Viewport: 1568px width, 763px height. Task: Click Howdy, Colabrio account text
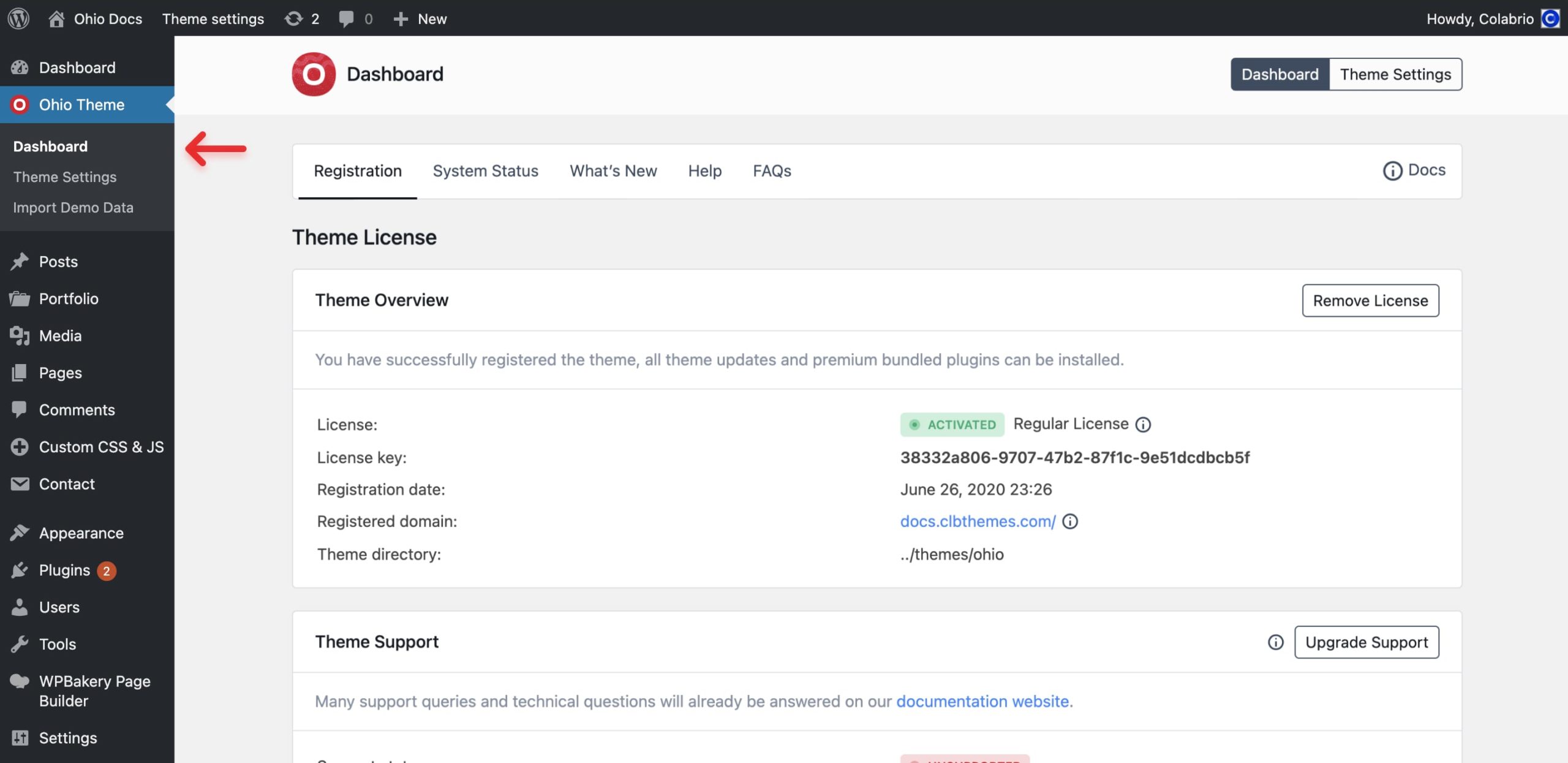click(1480, 19)
